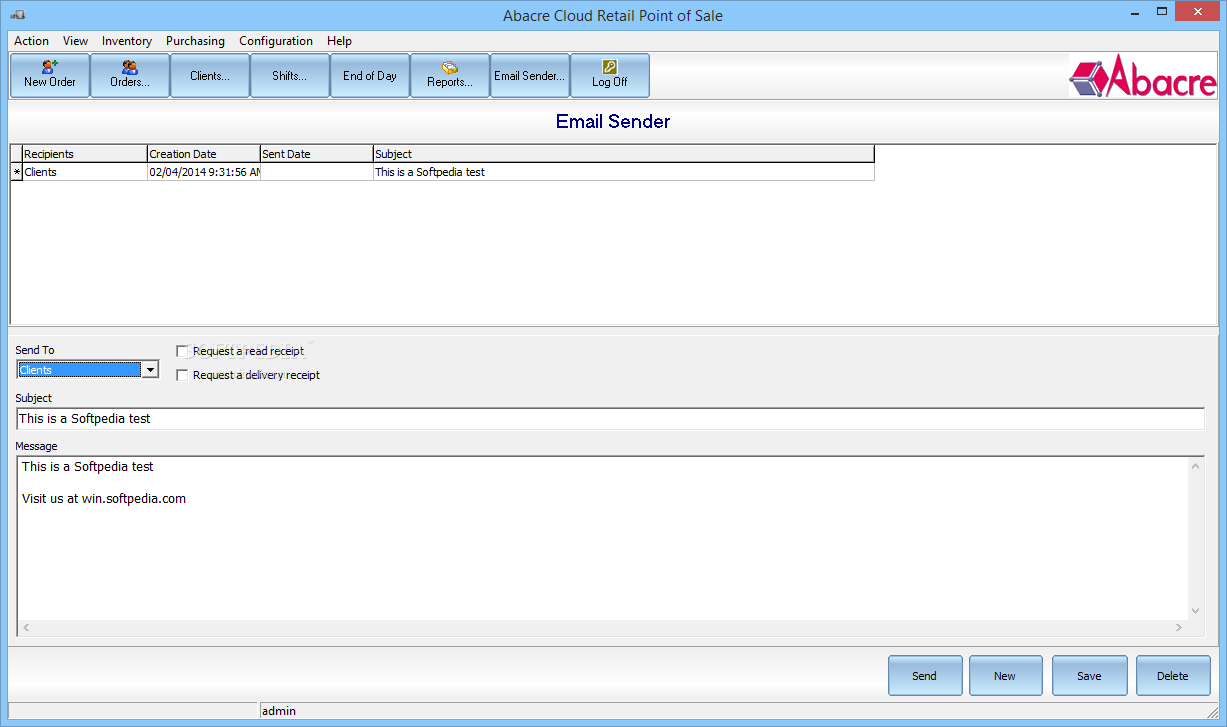Expand the Send To dropdown
1227x727 pixels.
(150, 370)
